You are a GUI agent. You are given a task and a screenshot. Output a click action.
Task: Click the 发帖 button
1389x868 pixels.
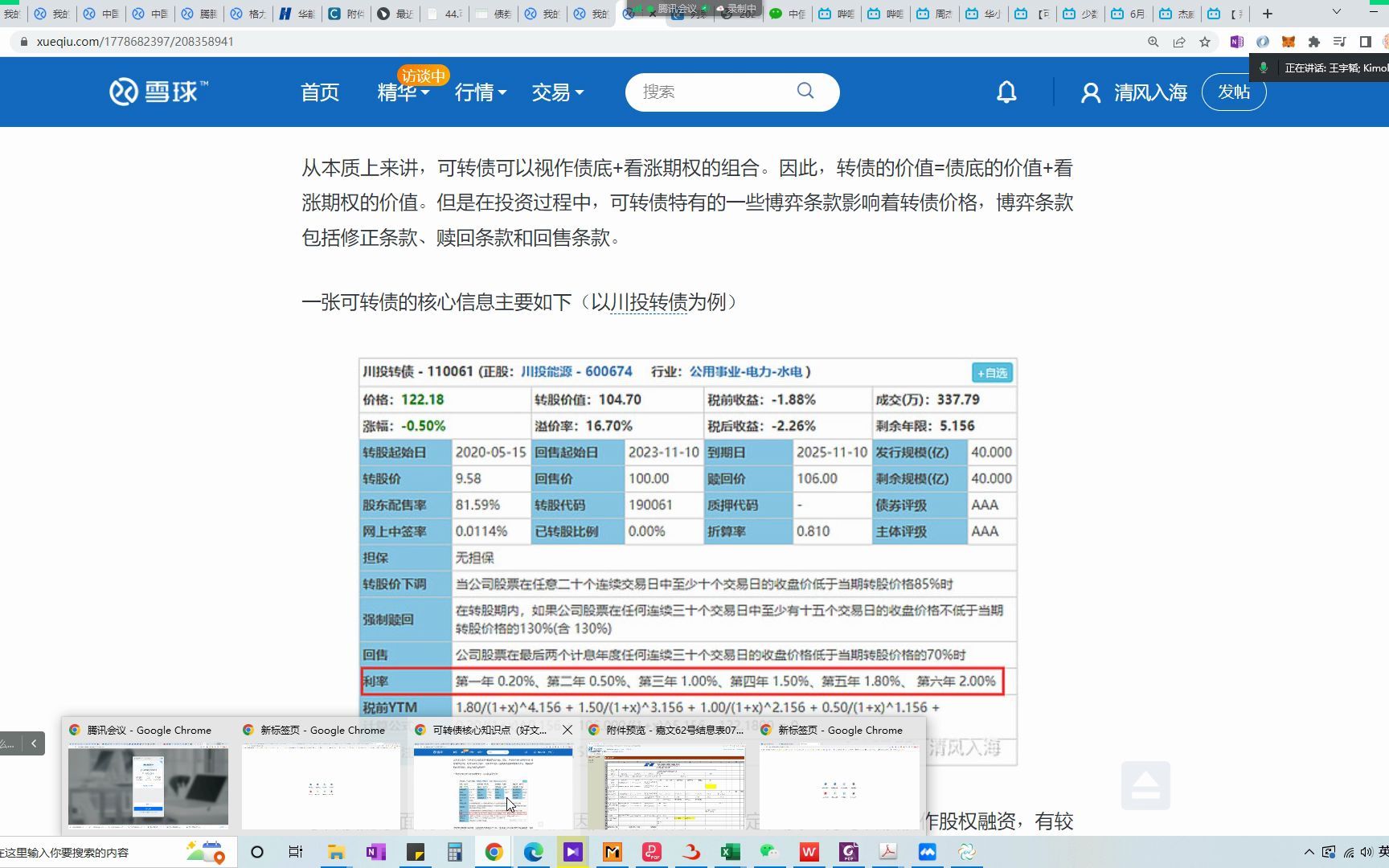coord(1234,92)
